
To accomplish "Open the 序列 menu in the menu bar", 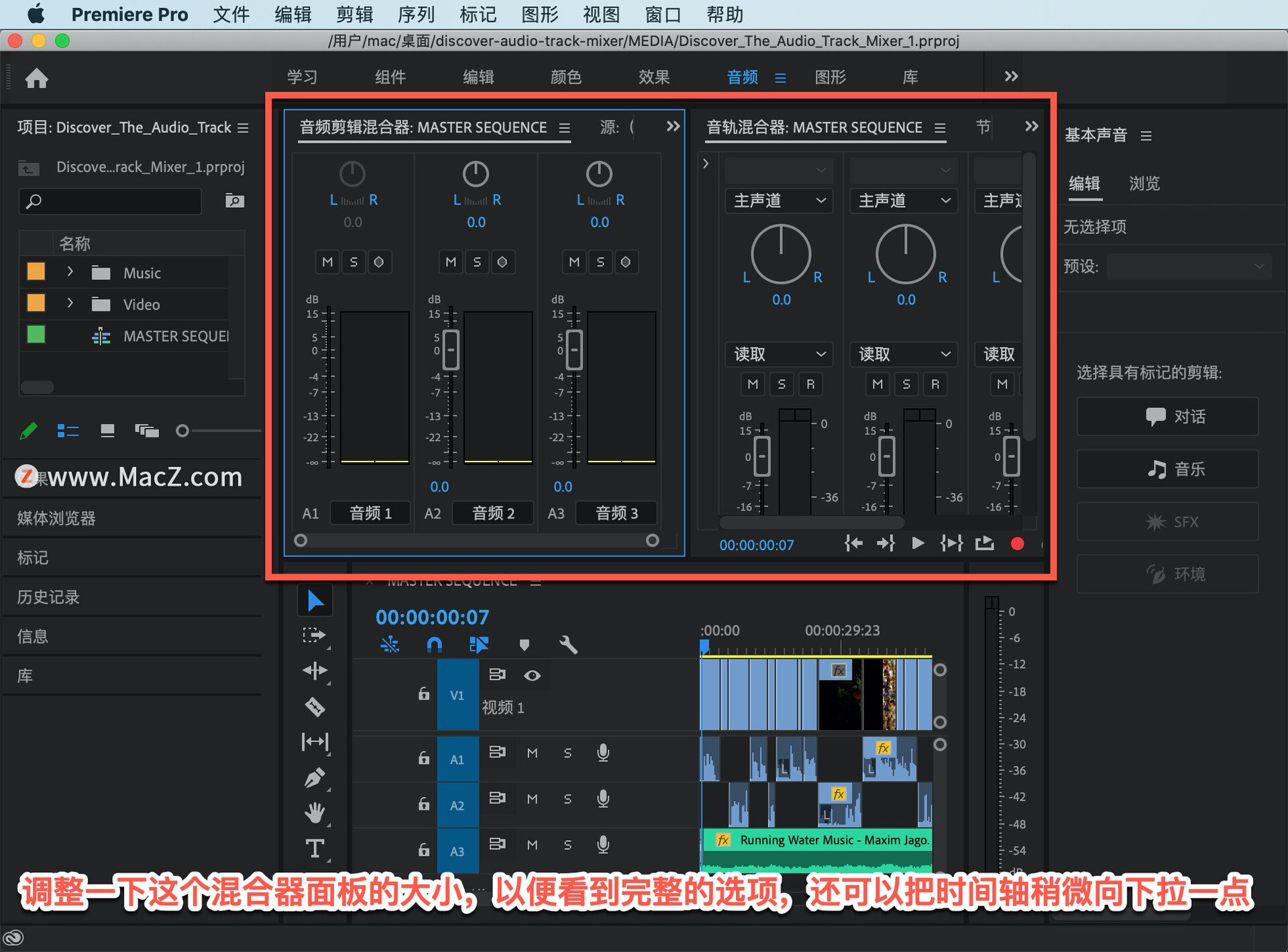I will tap(416, 14).
